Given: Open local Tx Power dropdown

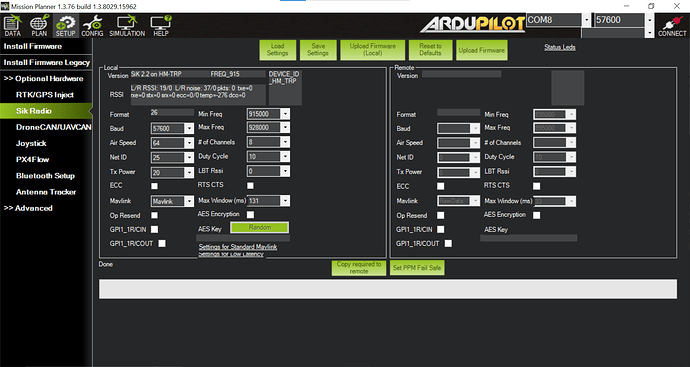Looking at the screenshot, I should click(x=172, y=172).
